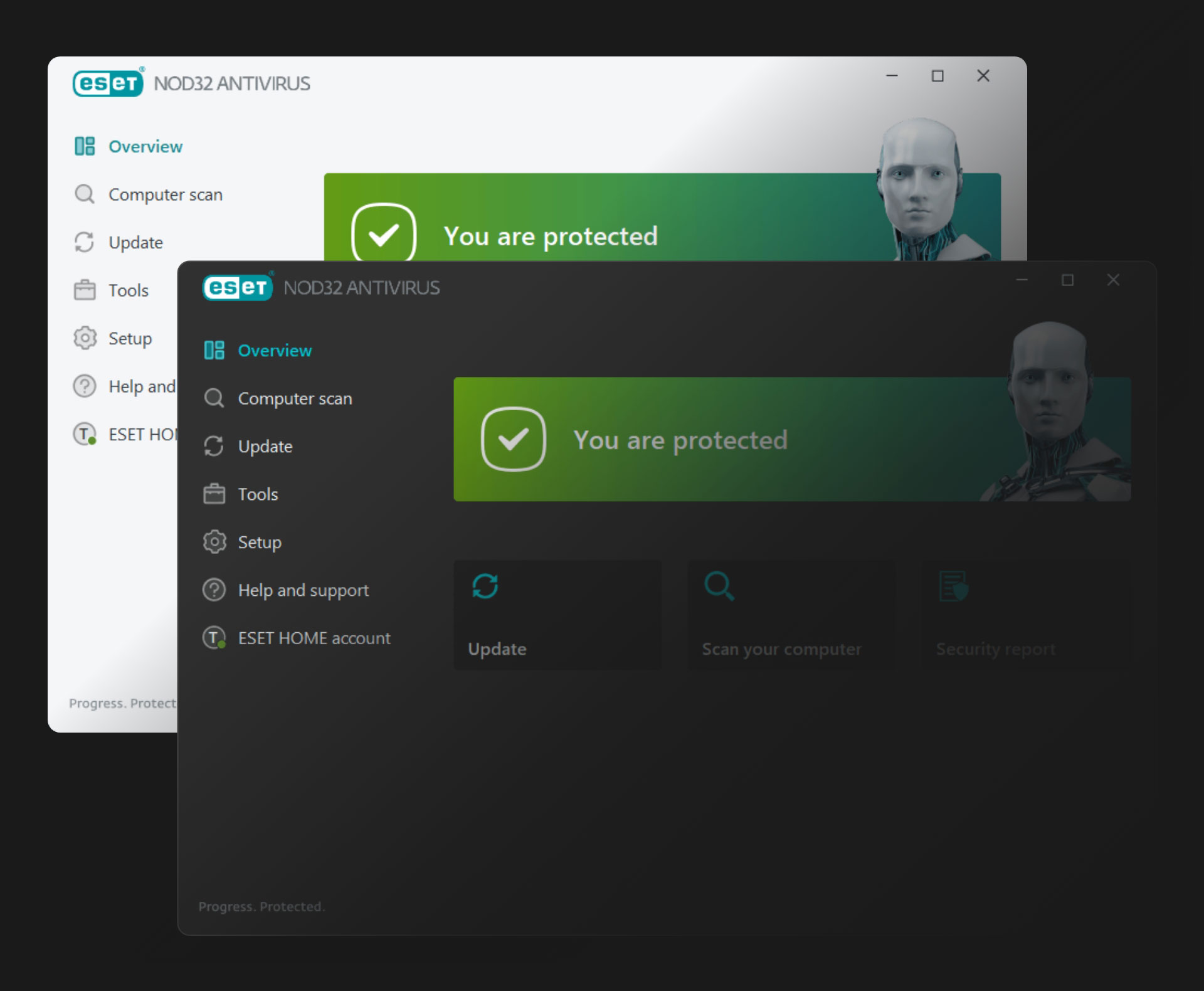
Task: Maximize the light ESET window
Action: point(937,76)
